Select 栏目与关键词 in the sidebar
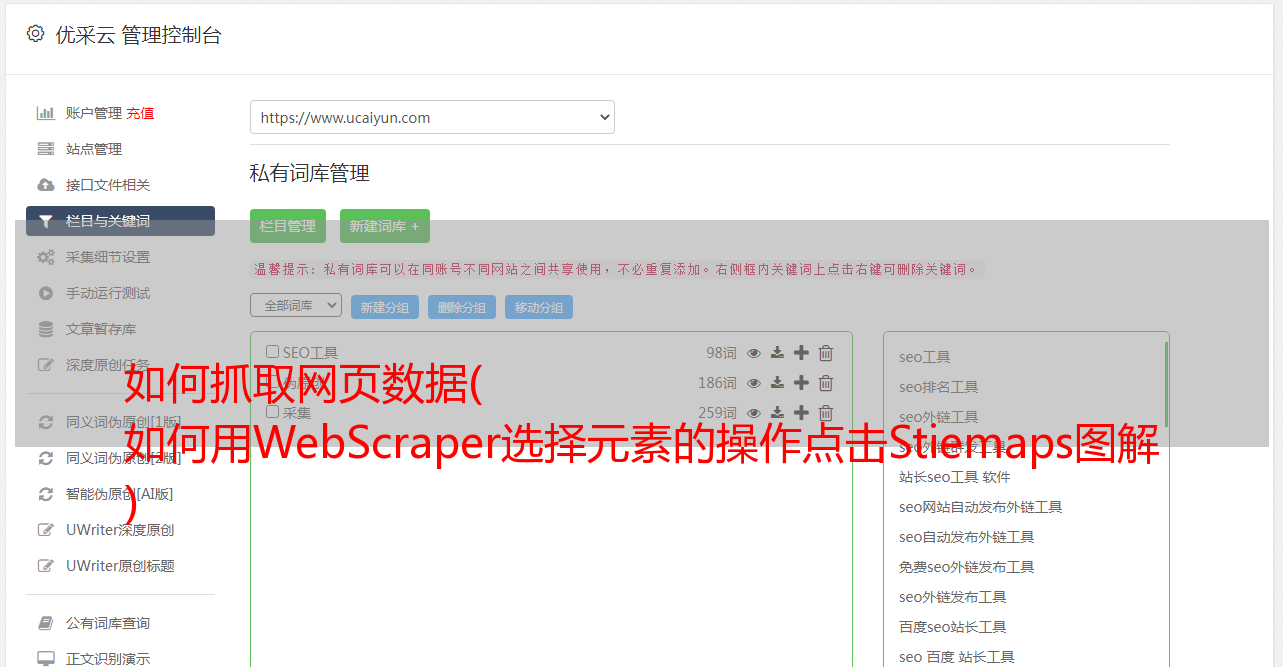Screen dimensions: 1283x667 (x=120, y=221)
